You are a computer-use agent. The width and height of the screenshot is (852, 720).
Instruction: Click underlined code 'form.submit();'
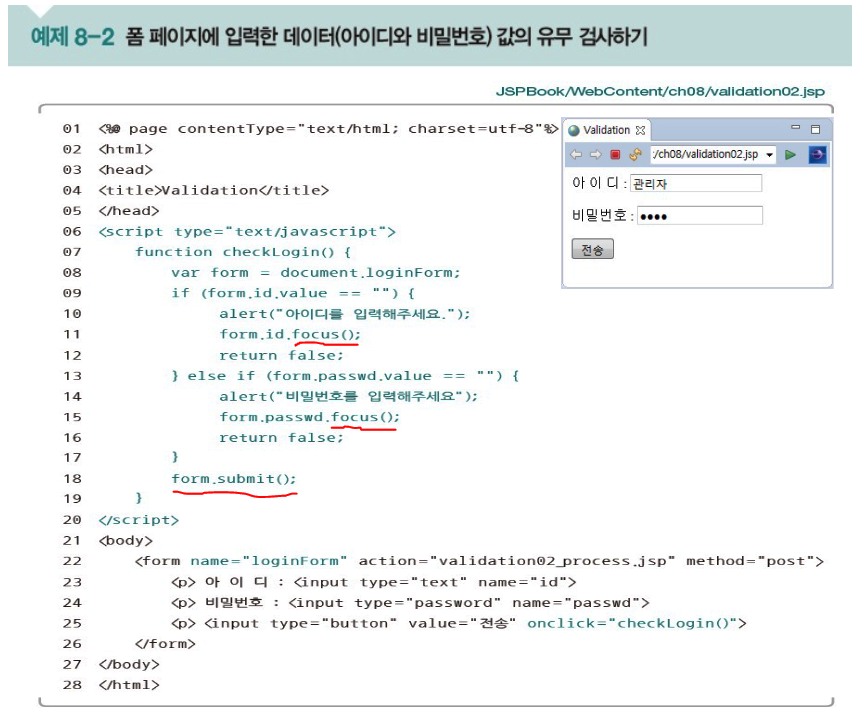pos(234,479)
